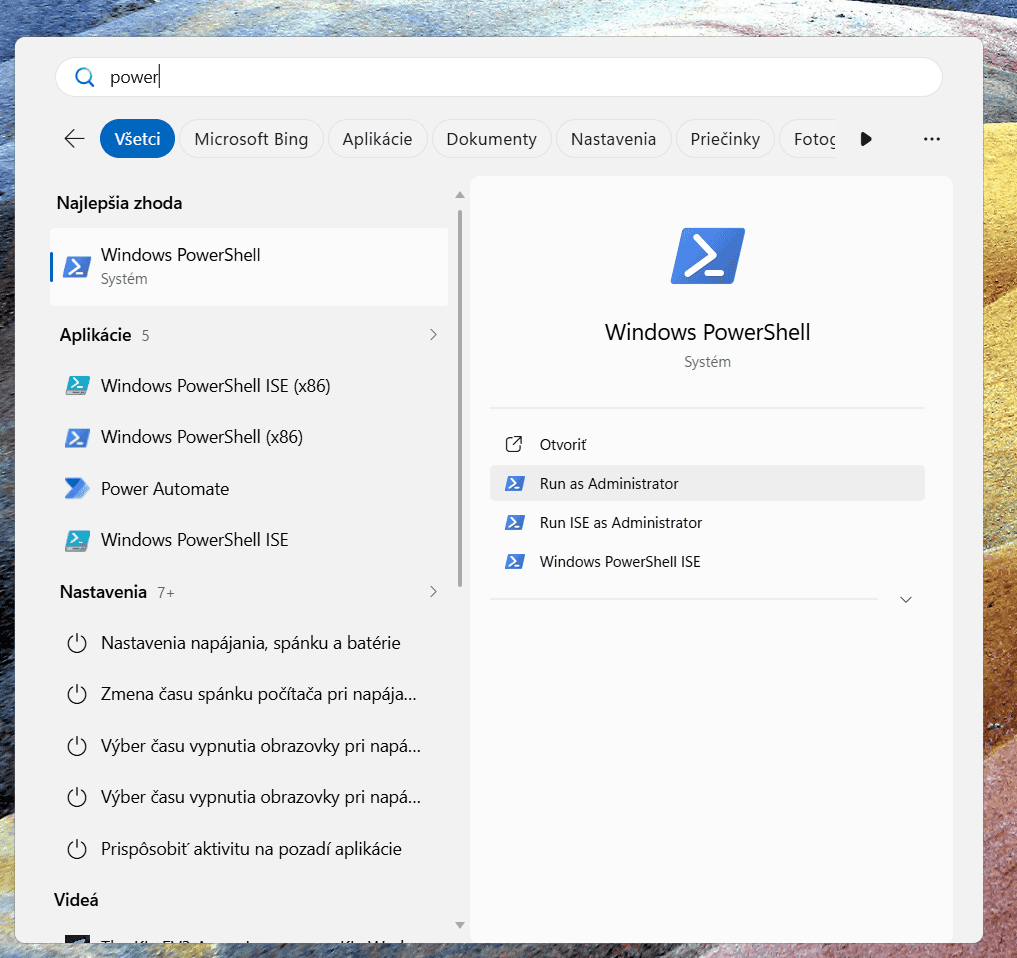Image resolution: width=1017 pixels, height=958 pixels.
Task: Click the back arrow icon
Action: pyautogui.click(x=75, y=139)
